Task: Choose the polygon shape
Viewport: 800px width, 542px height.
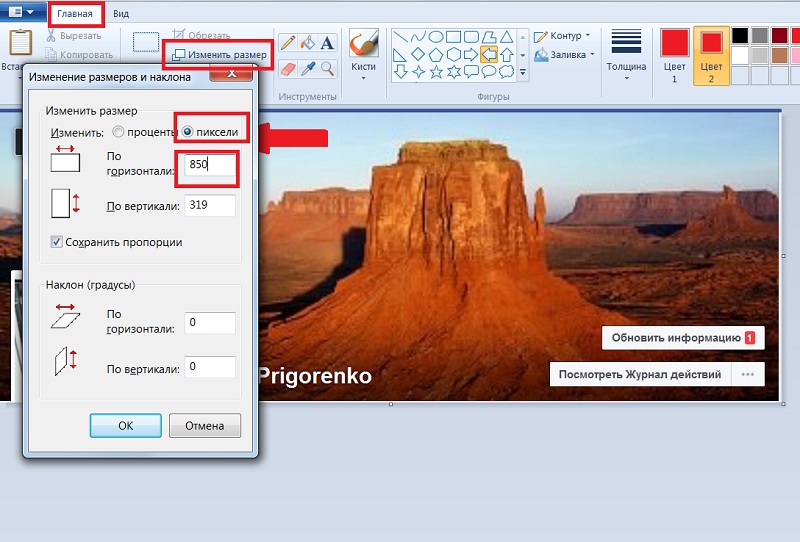Action: [489, 37]
